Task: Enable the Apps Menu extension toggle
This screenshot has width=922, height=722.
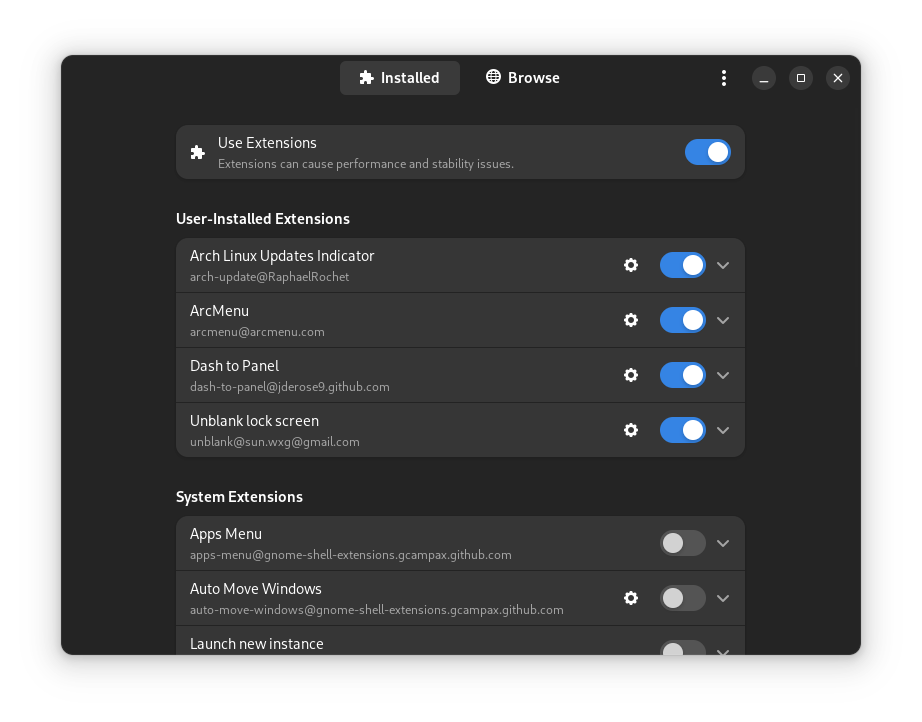Action: (x=682, y=543)
